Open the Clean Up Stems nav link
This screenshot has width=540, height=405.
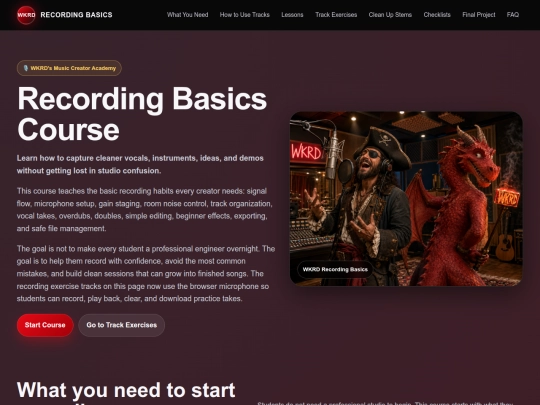pyautogui.click(x=390, y=15)
